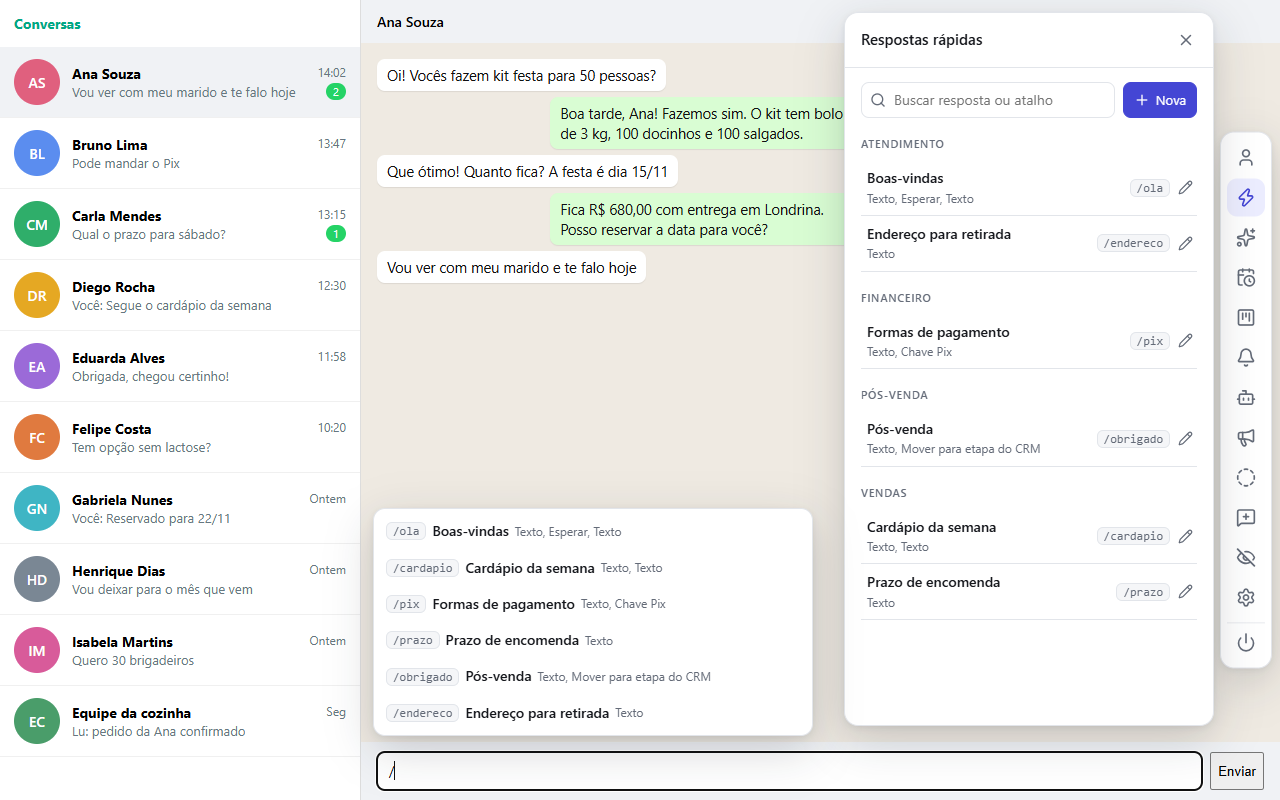Open Bruno Lima's conversation
1280x800 pixels.
pyautogui.click(x=180, y=153)
